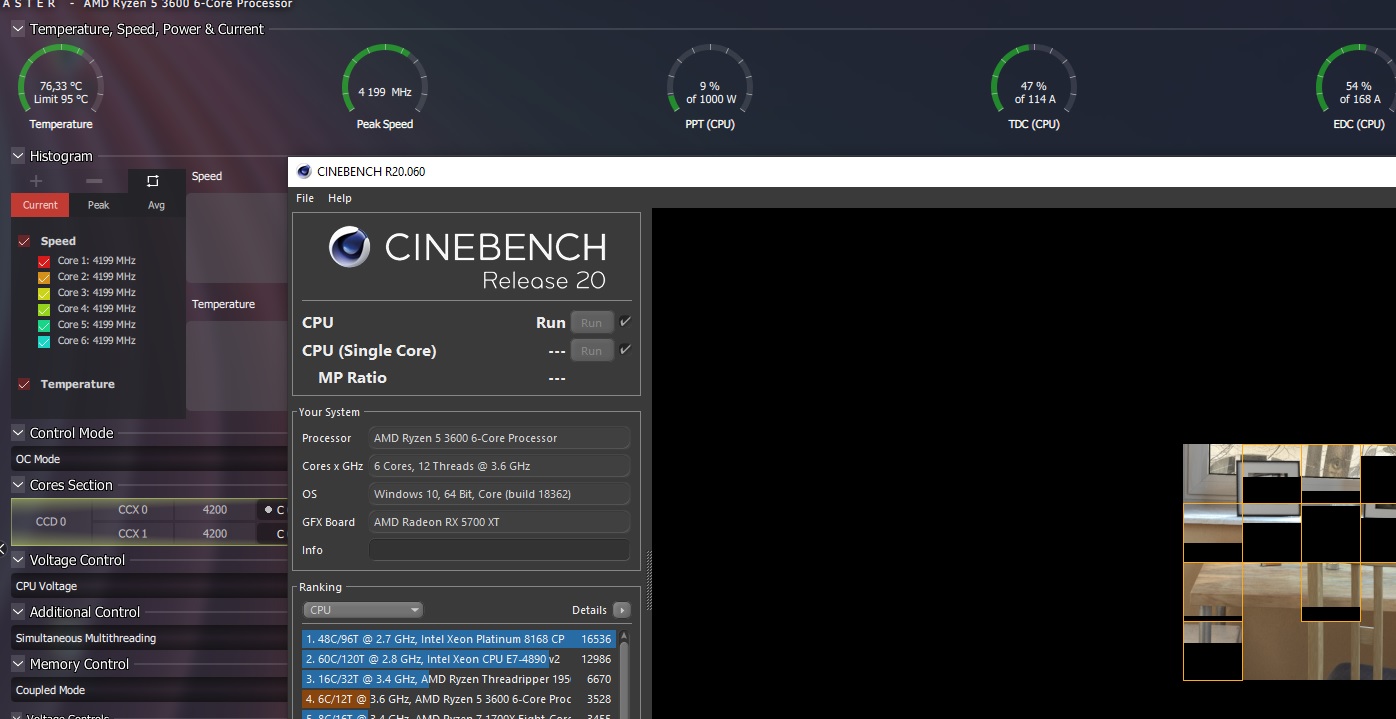Uncheck Core 4 speed checkbox

coord(44,309)
